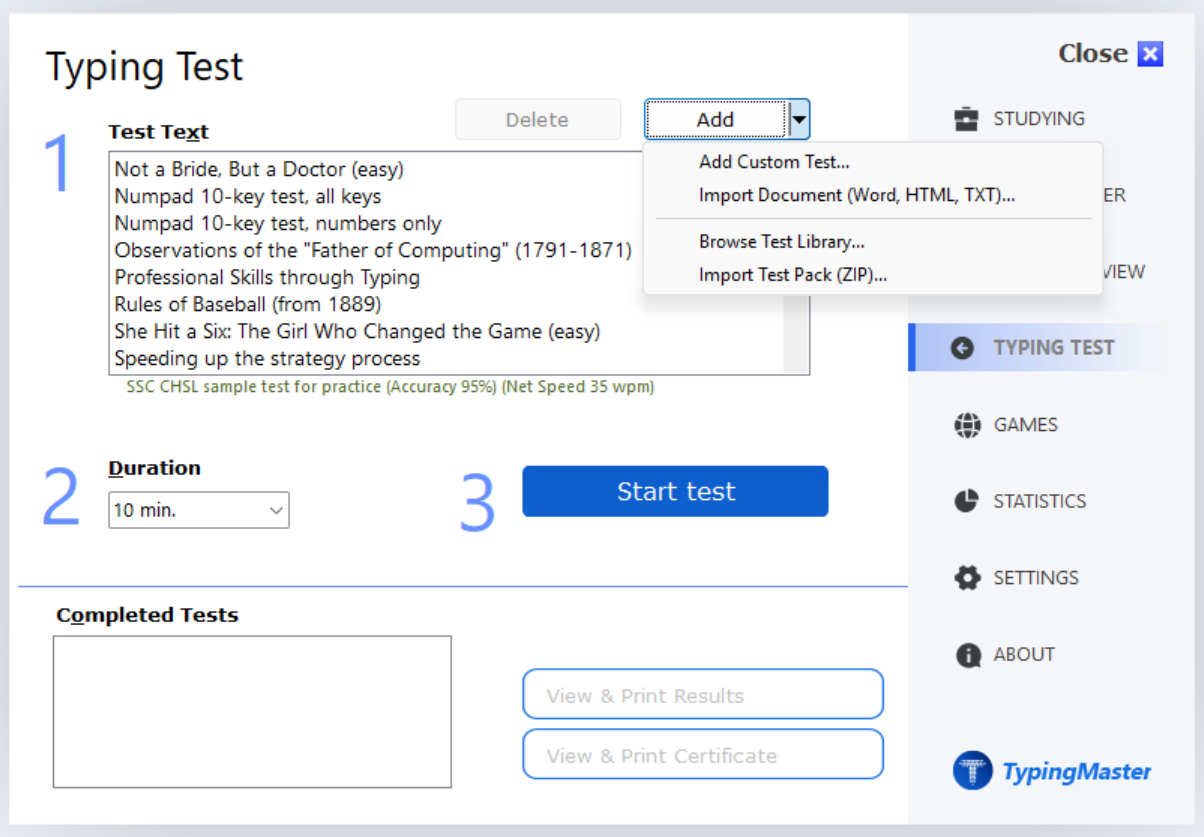Click the Studying briefcase icon
The width and height of the screenshot is (1204, 837).
pos(966,119)
